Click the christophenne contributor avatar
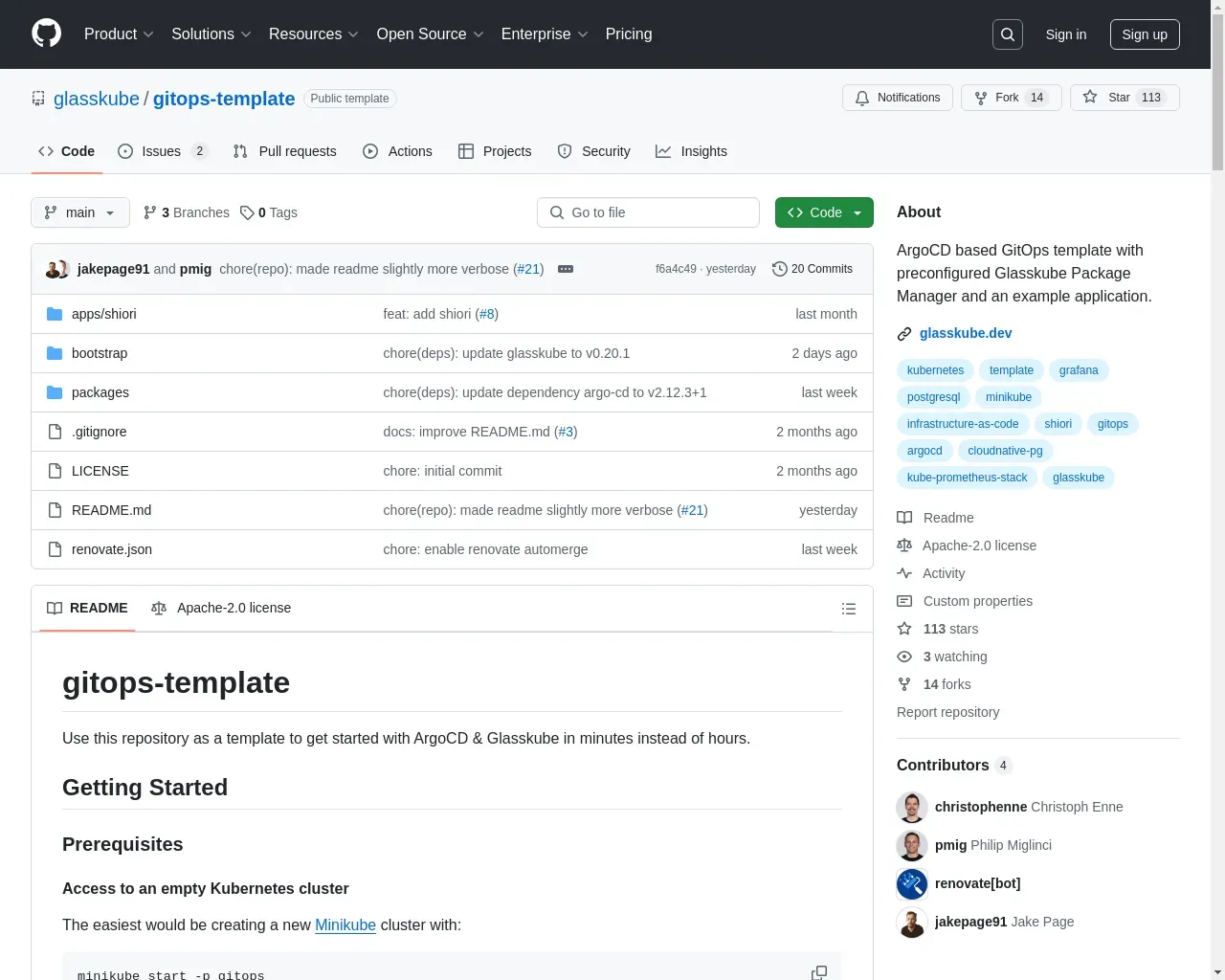Screen dimensions: 1225x980 [x=912, y=807]
